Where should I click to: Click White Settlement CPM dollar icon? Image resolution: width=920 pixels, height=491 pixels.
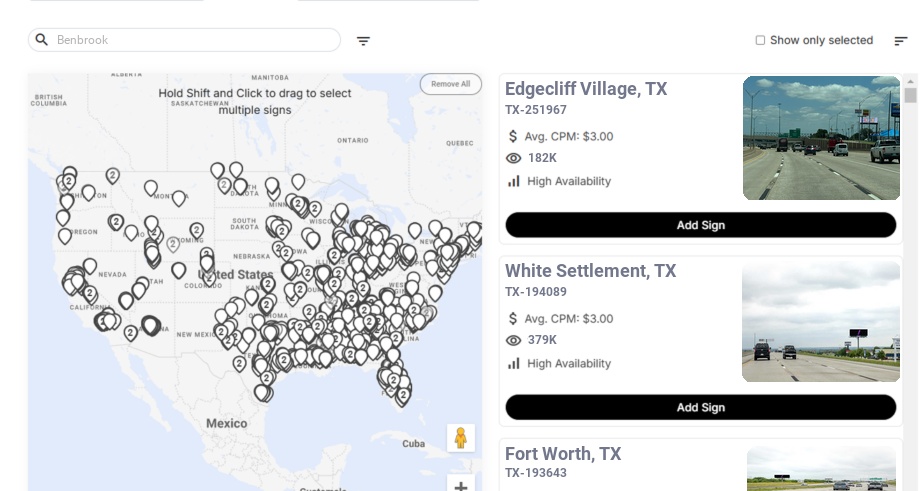[x=514, y=318]
